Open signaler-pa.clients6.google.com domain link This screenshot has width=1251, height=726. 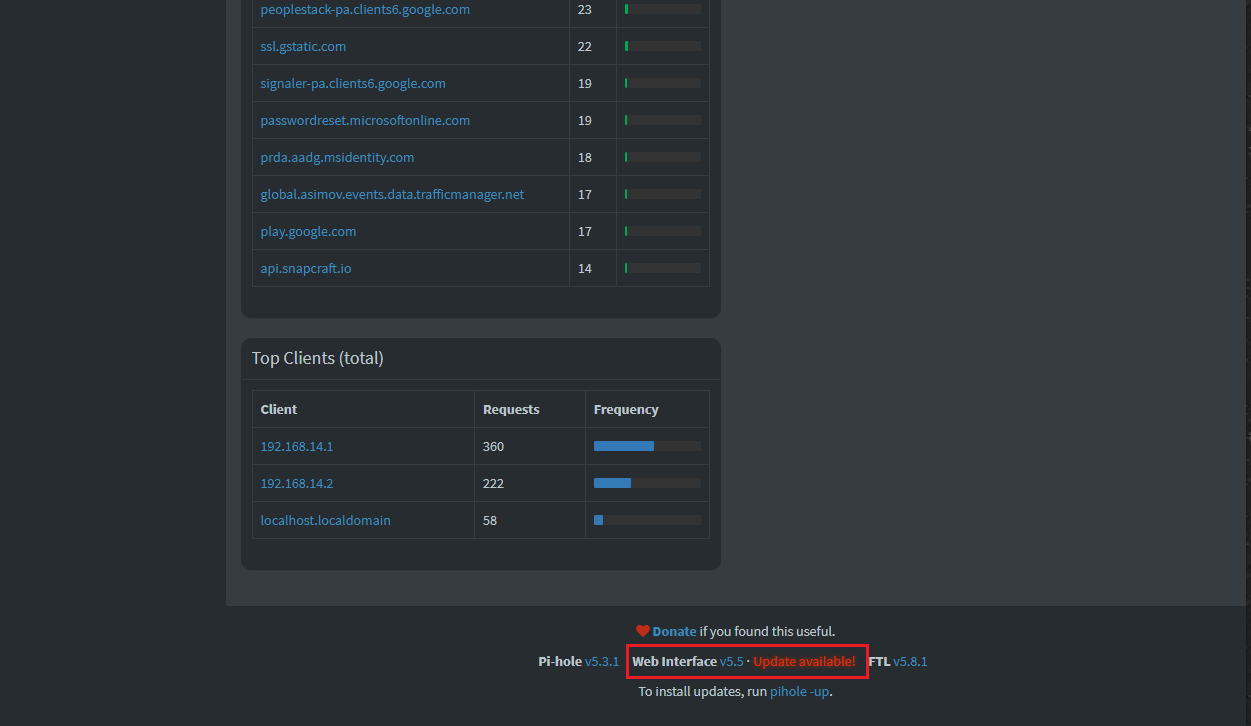[353, 83]
